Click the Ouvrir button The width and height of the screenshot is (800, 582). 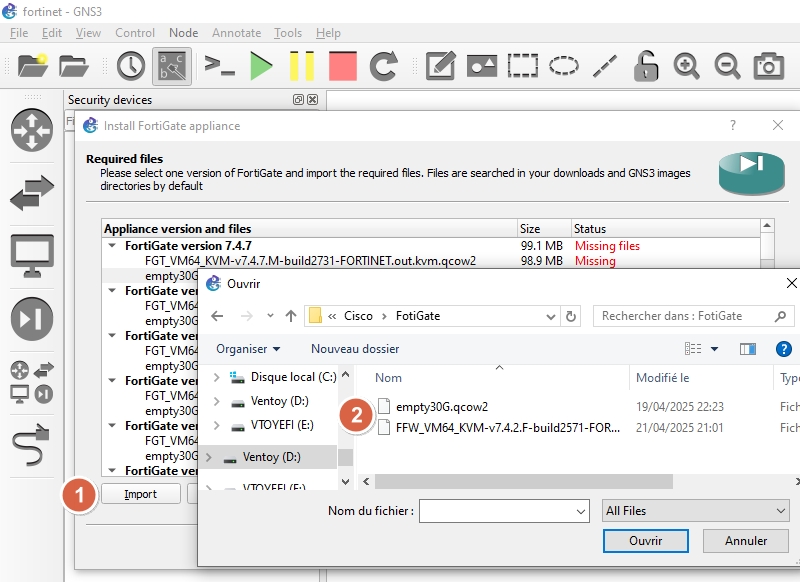coord(645,541)
